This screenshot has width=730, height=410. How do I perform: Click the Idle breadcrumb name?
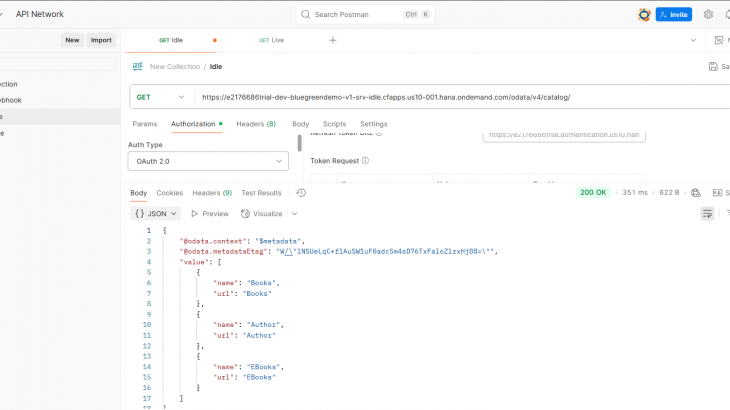pyautogui.click(x=216, y=67)
